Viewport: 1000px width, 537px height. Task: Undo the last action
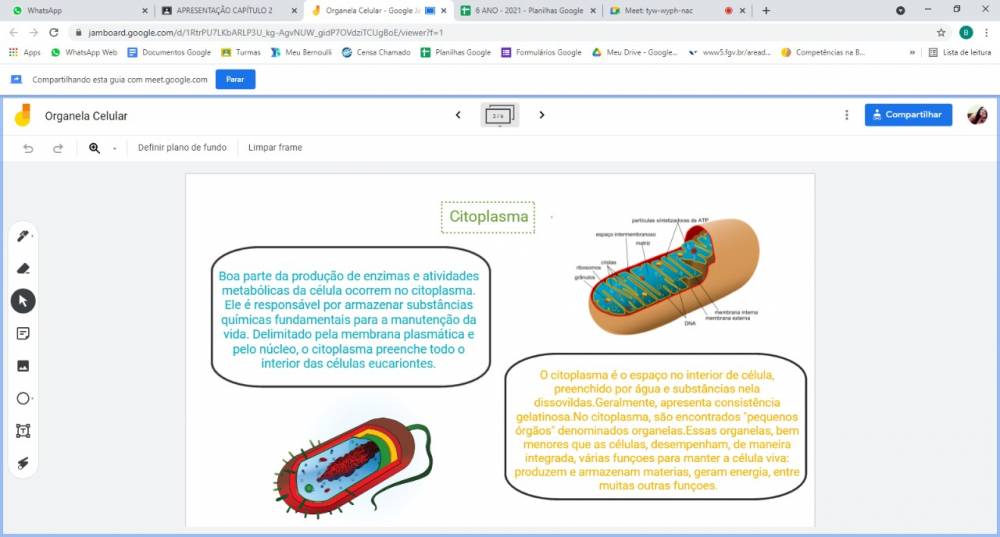[x=28, y=148]
